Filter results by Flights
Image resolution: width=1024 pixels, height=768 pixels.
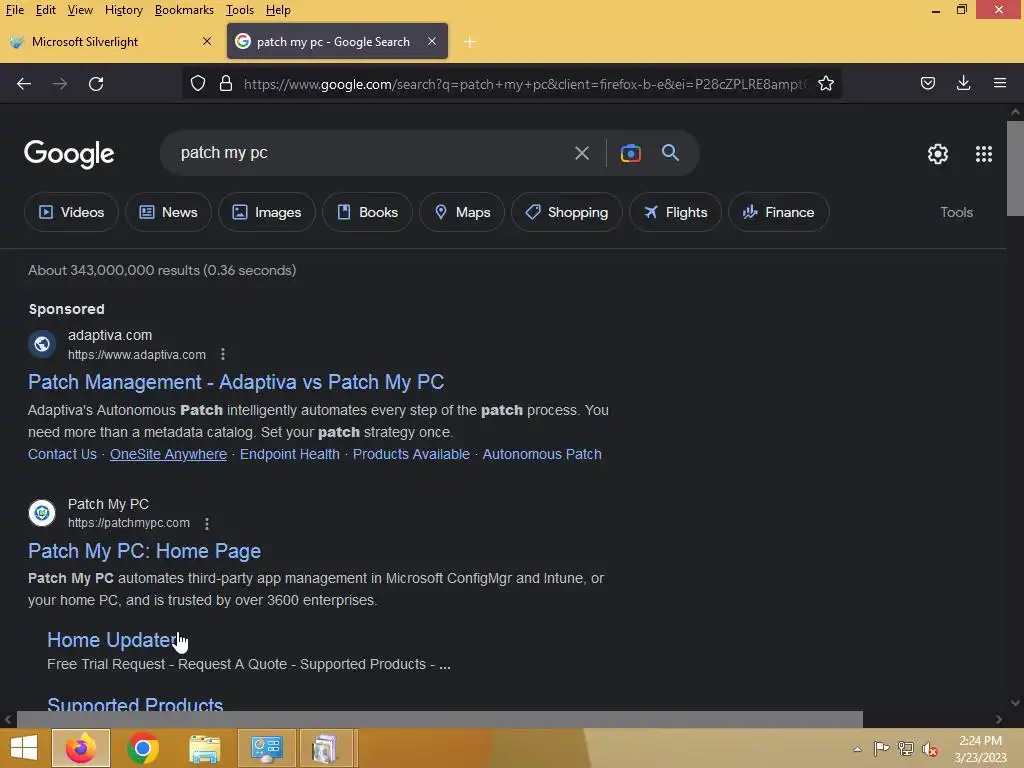click(675, 212)
